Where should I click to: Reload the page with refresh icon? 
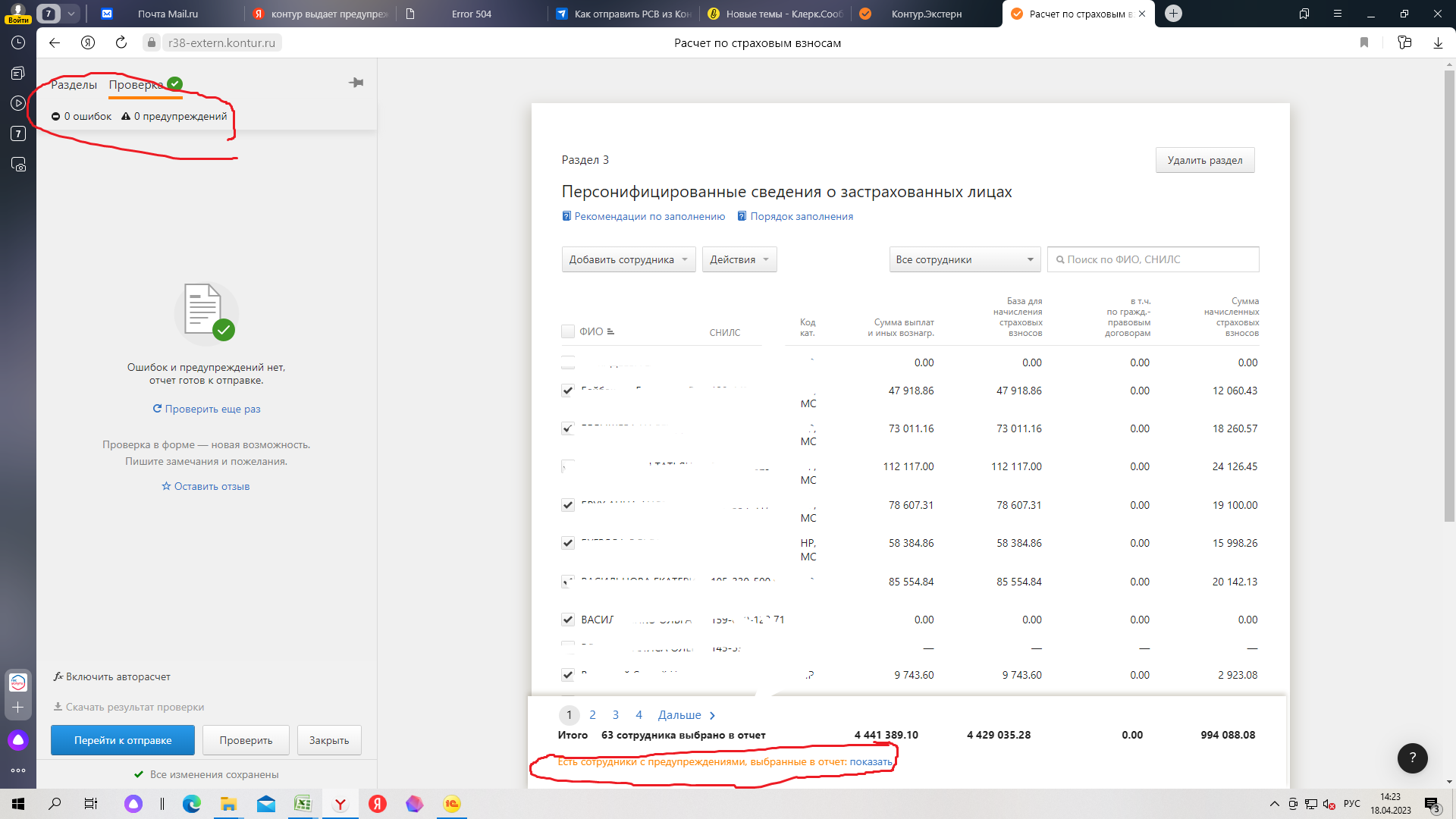point(121,42)
